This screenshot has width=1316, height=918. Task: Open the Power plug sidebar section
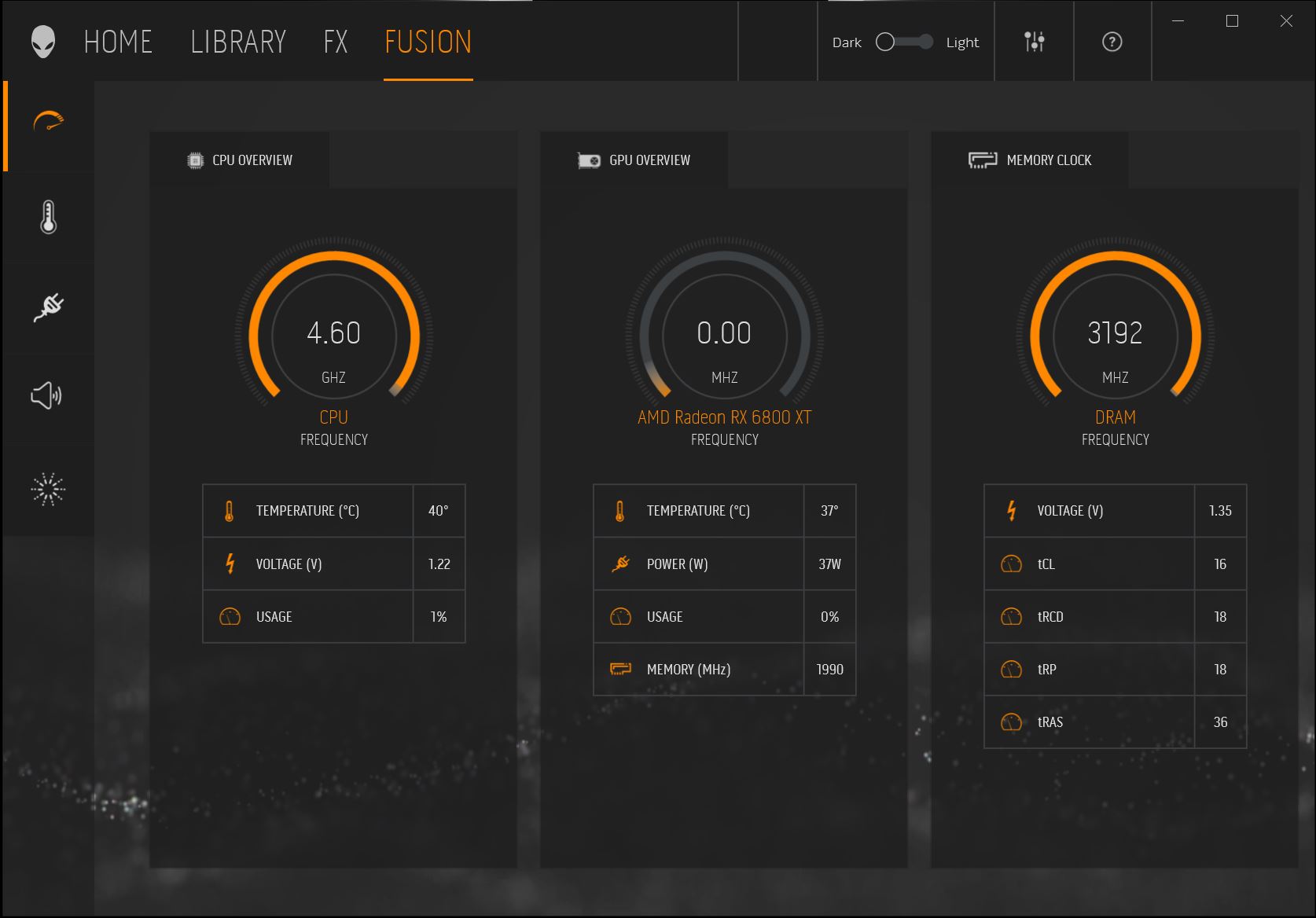(x=49, y=307)
